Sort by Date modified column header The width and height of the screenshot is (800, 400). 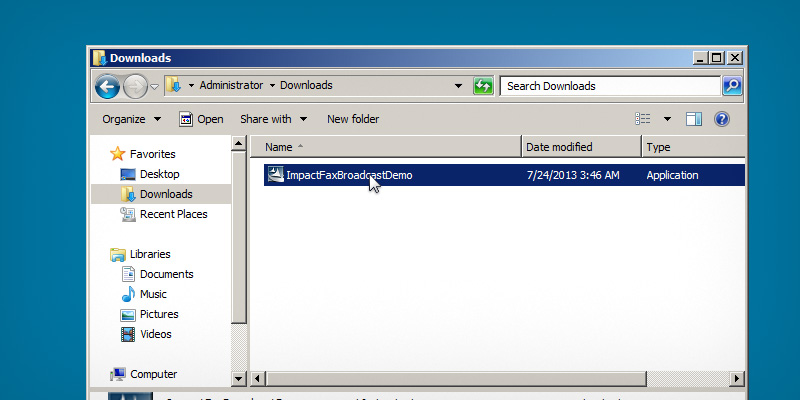point(580,147)
